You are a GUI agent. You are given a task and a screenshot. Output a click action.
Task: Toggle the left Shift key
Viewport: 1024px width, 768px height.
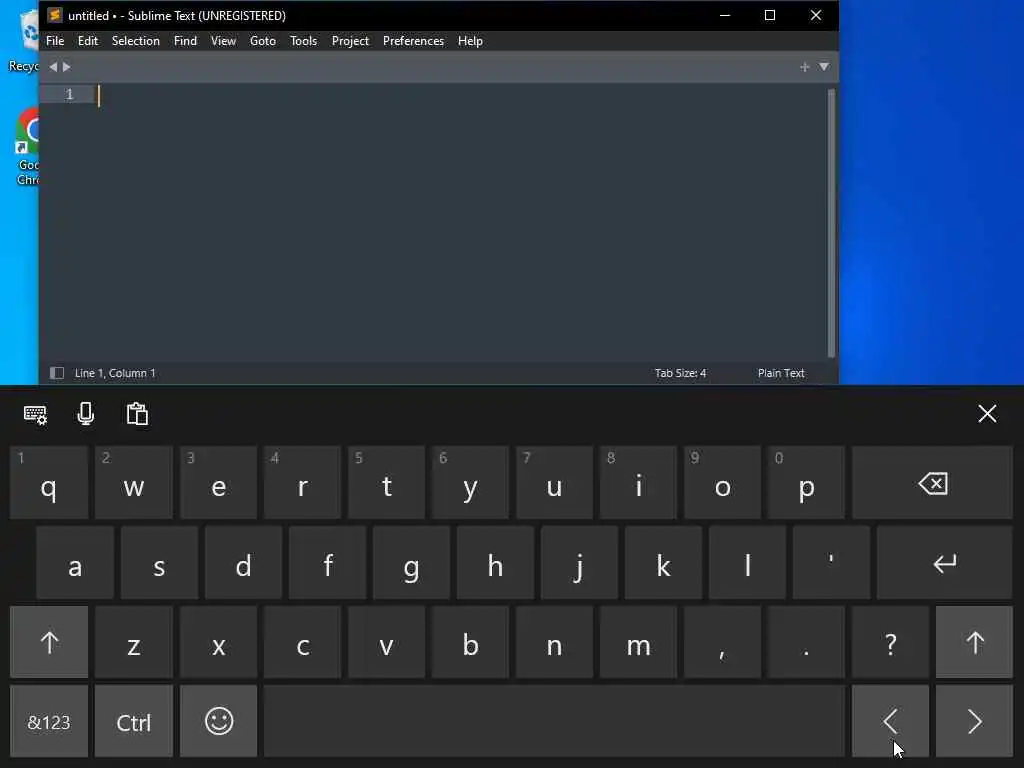pyautogui.click(x=49, y=642)
